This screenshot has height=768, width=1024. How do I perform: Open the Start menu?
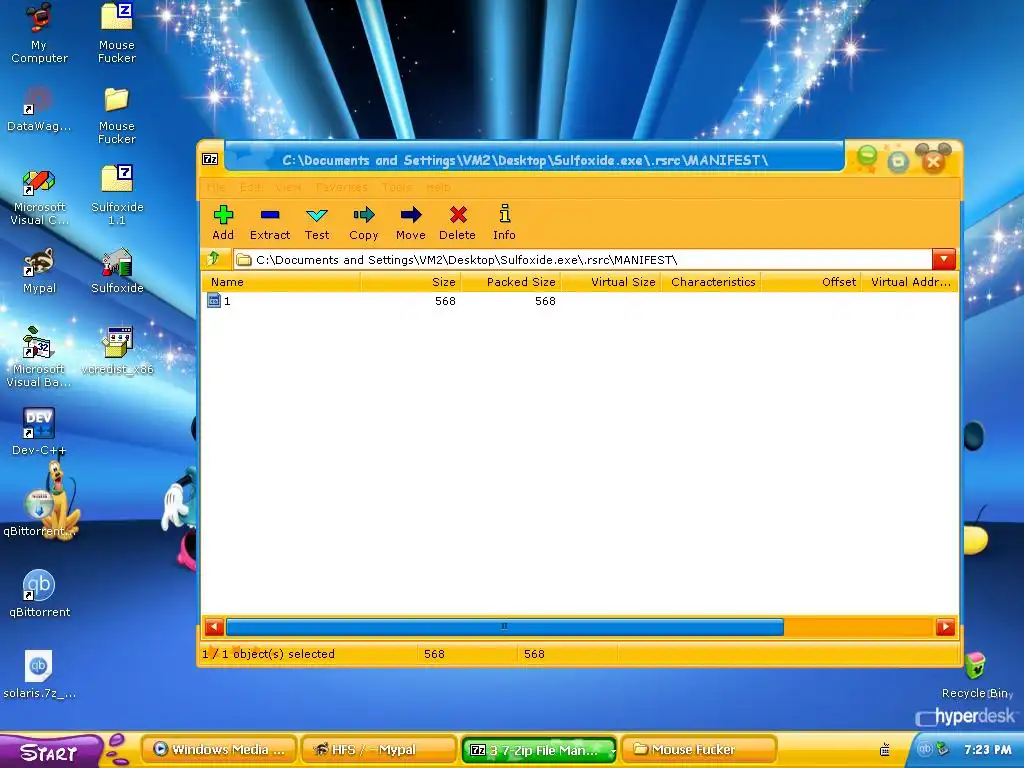(50, 752)
